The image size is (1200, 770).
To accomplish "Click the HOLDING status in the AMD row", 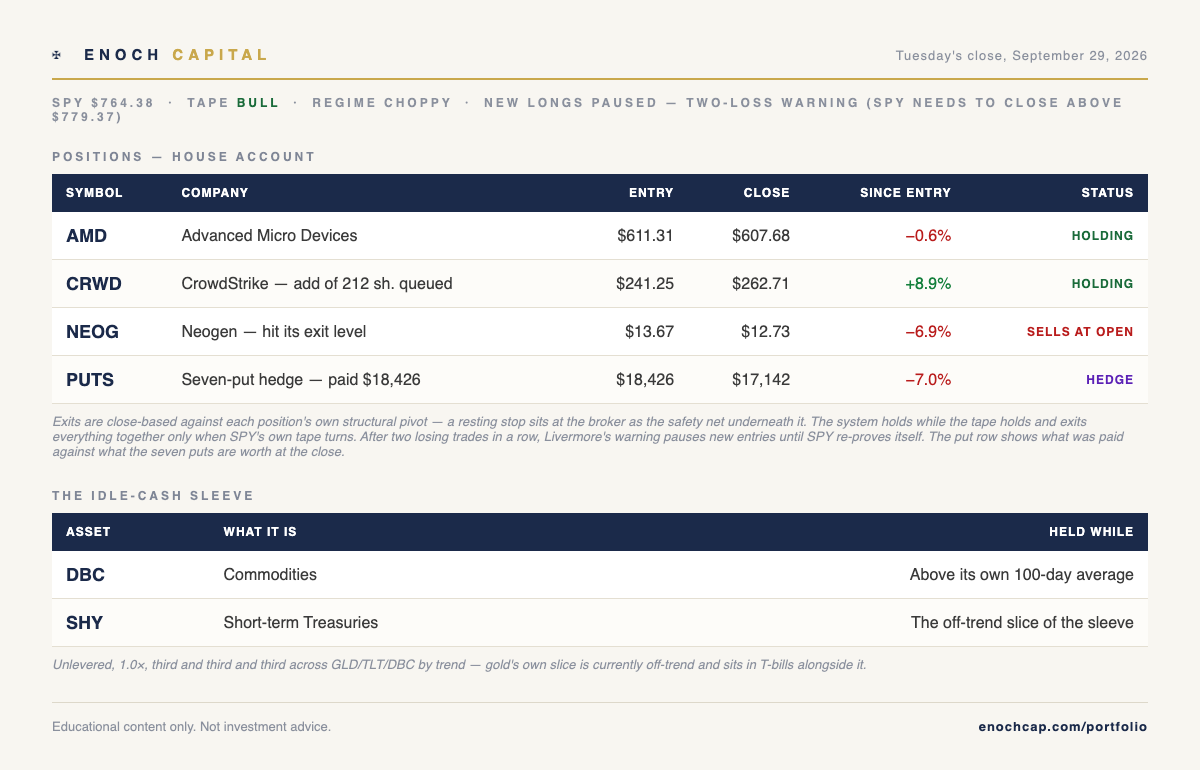I will [x=1103, y=236].
